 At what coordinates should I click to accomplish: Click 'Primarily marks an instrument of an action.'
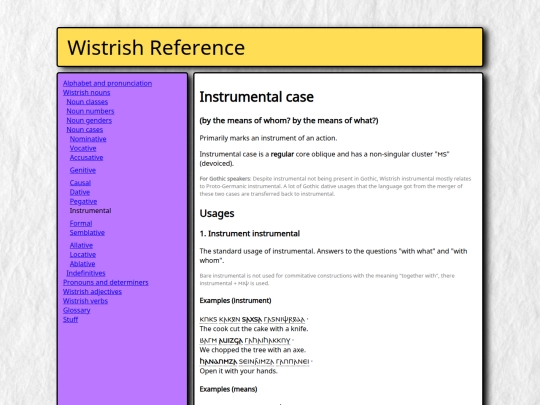click(268, 138)
